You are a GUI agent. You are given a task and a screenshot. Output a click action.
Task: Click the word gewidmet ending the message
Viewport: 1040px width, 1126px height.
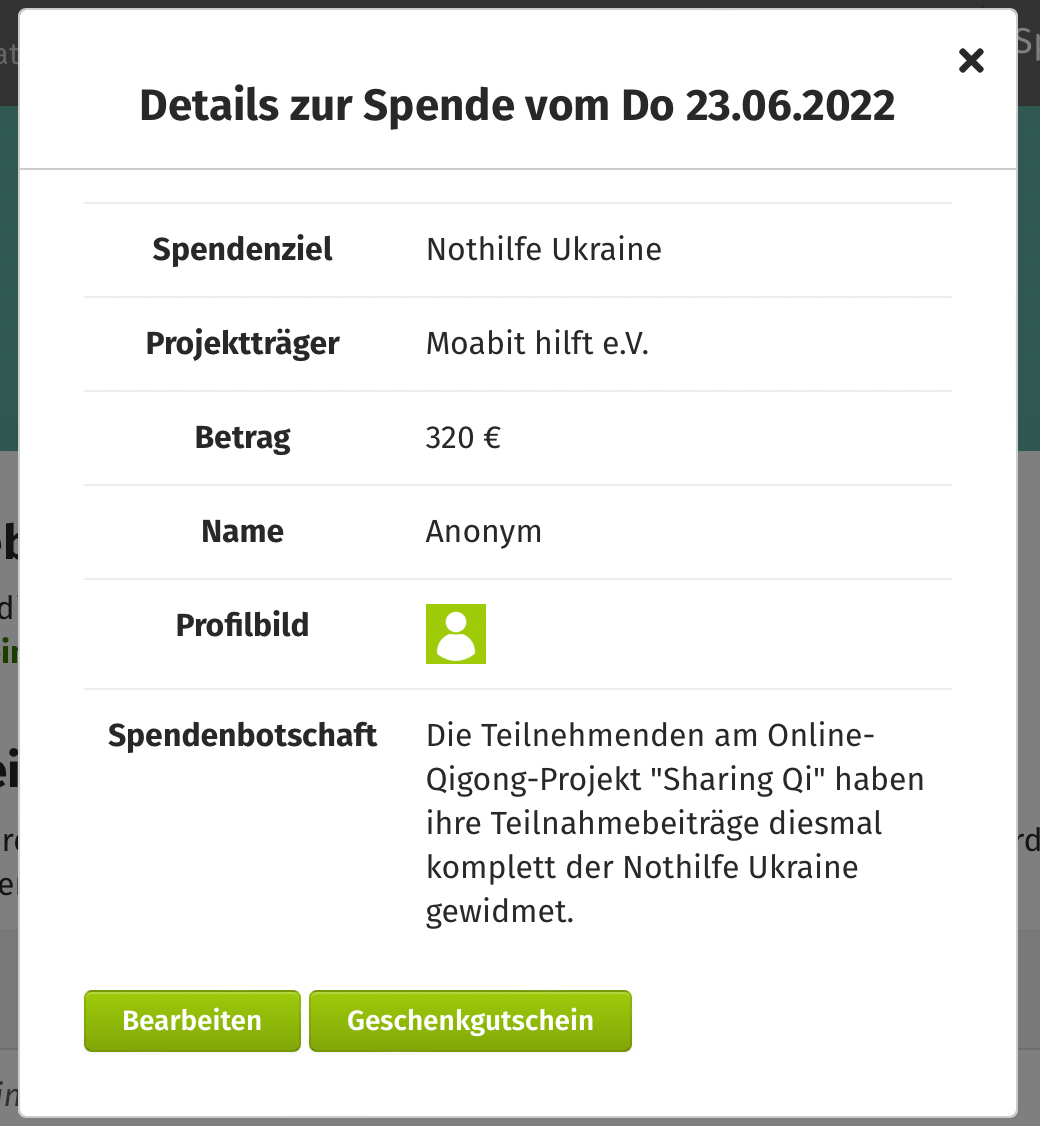(500, 912)
